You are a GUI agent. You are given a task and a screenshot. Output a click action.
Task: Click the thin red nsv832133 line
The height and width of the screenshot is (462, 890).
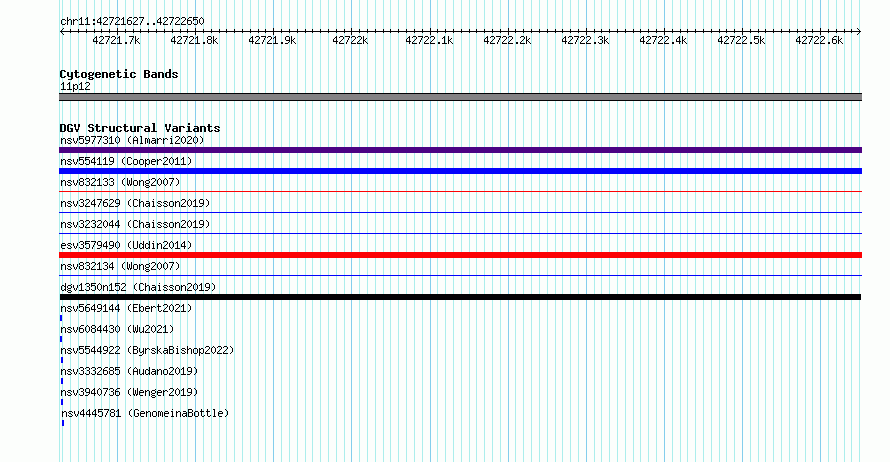click(460, 192)
